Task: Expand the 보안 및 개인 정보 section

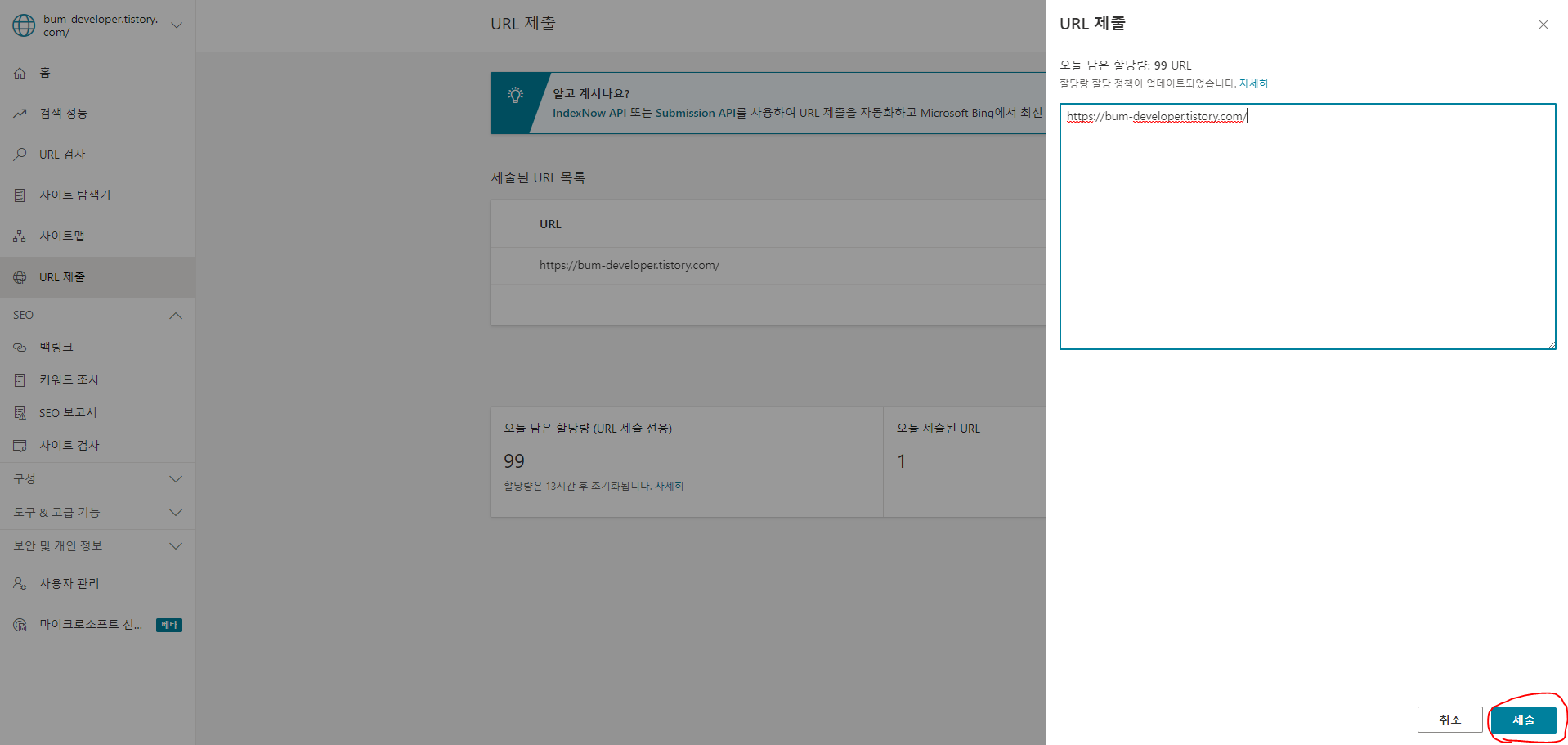Action: [x=176, y=546]
